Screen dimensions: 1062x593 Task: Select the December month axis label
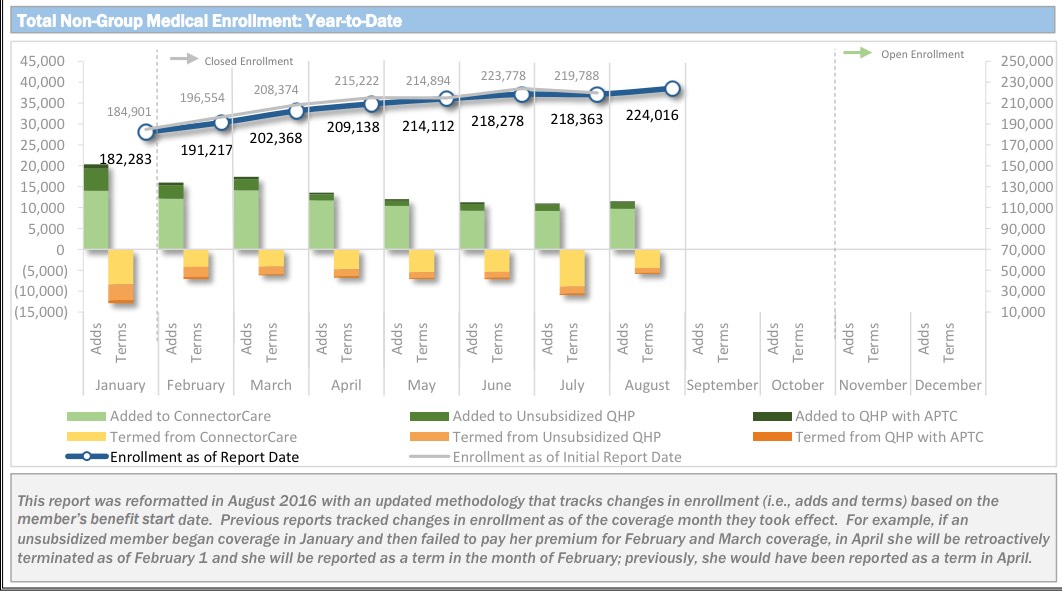coord(947,385)
